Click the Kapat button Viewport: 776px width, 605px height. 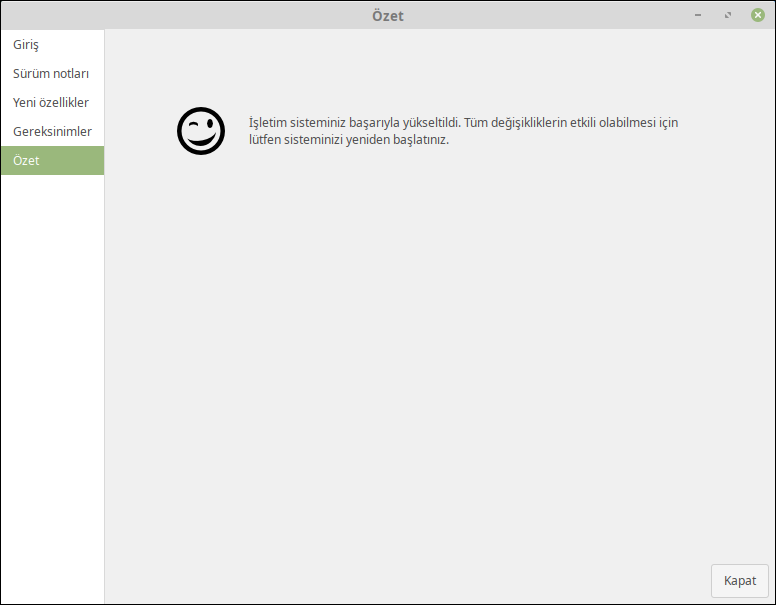coord(739,581)
